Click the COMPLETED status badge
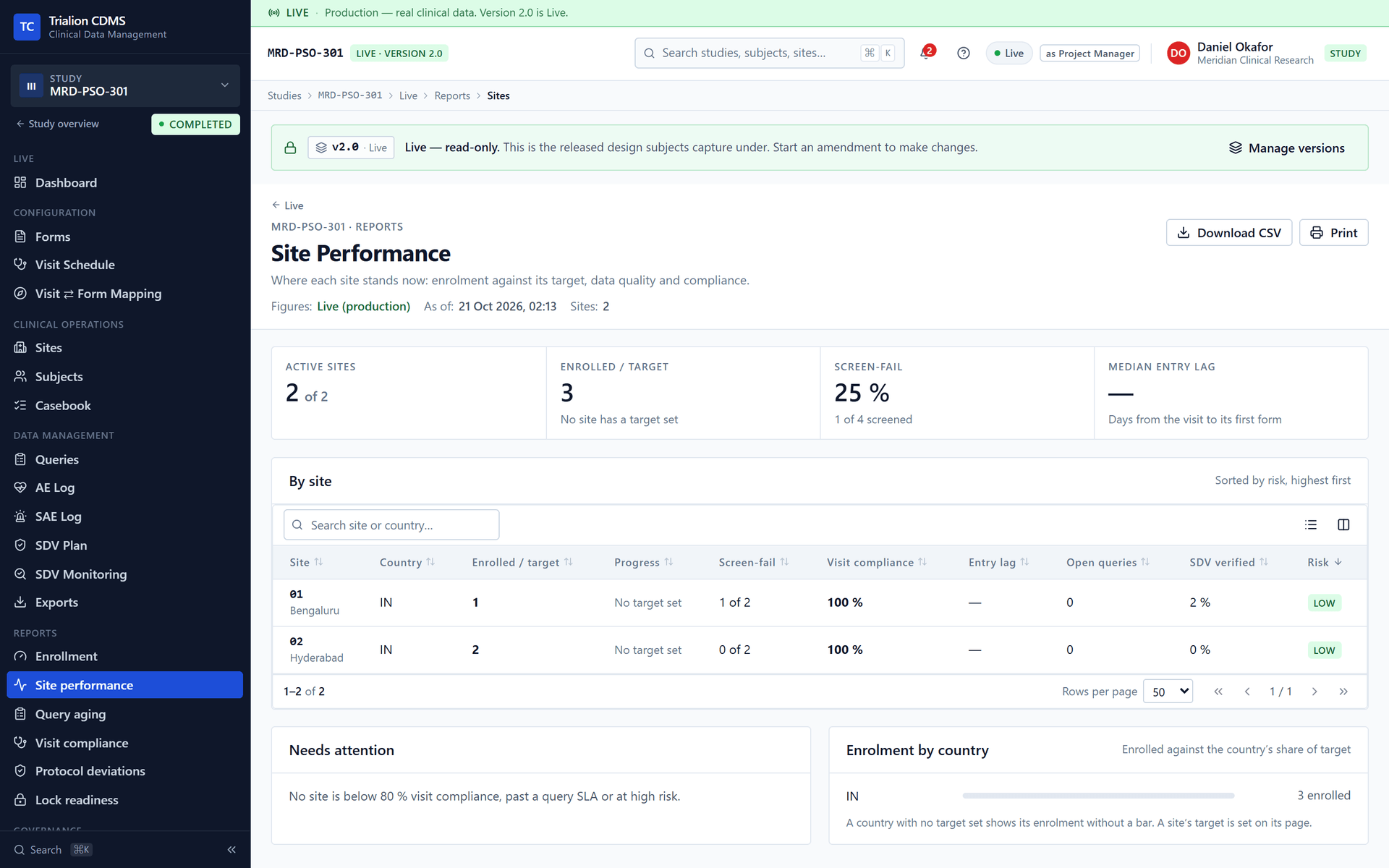The width and height of the screenshot is (1389, 868). click(x=195, y=124)
